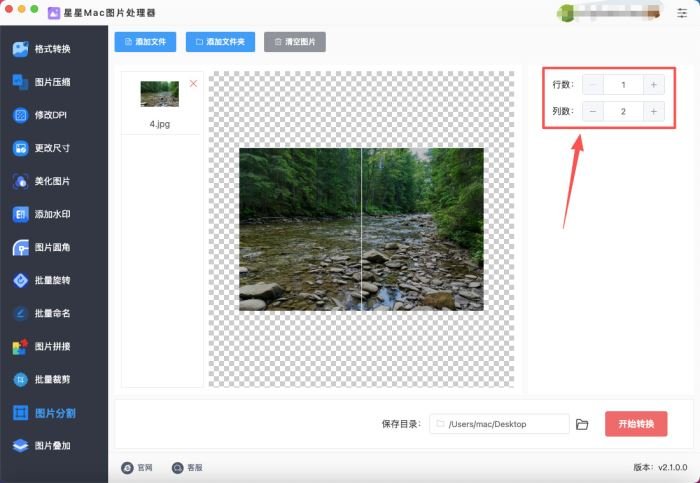Increase 行数 row count with plus
The width and height of the screenshot is (700, 483).
[x=654, y=84]
